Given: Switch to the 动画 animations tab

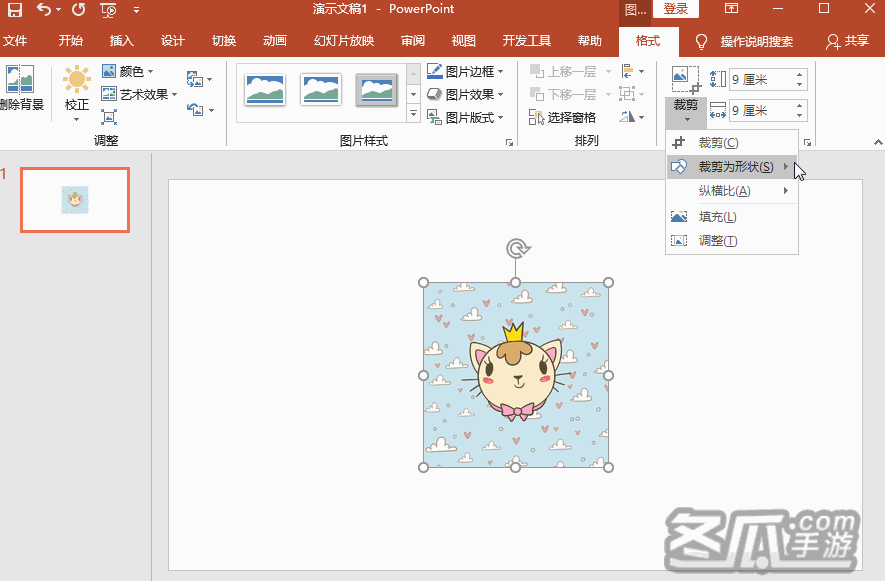Looking at the screenshot, I should click(274, 41).
